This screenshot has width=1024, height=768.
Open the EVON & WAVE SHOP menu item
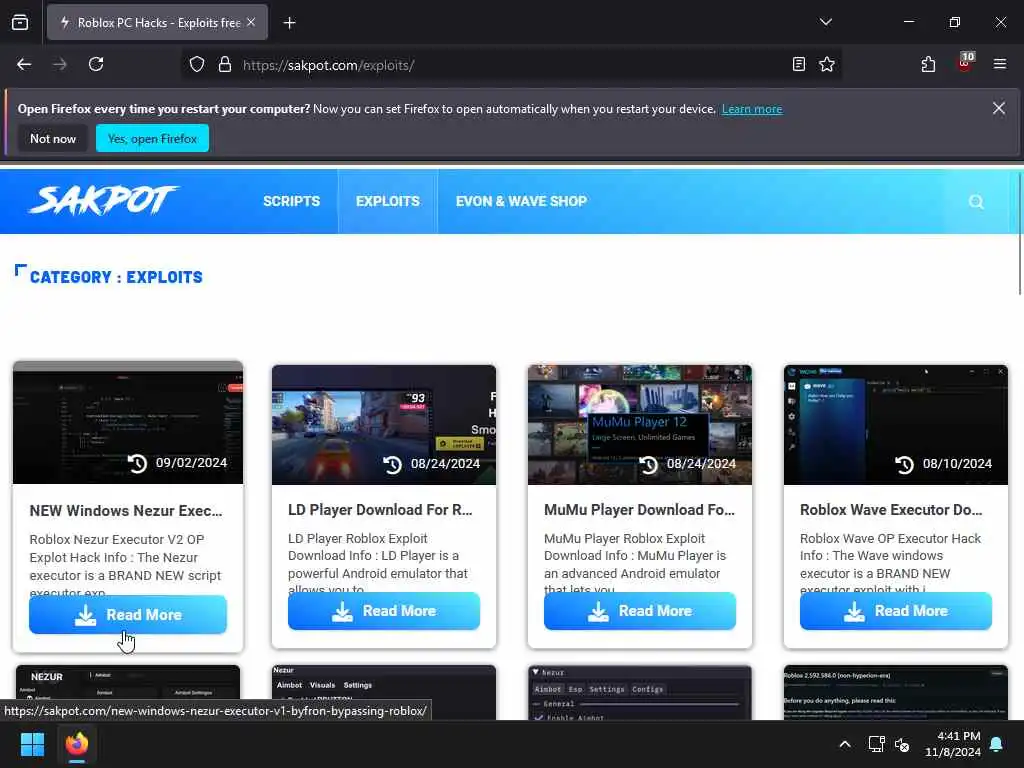point(521,201)
